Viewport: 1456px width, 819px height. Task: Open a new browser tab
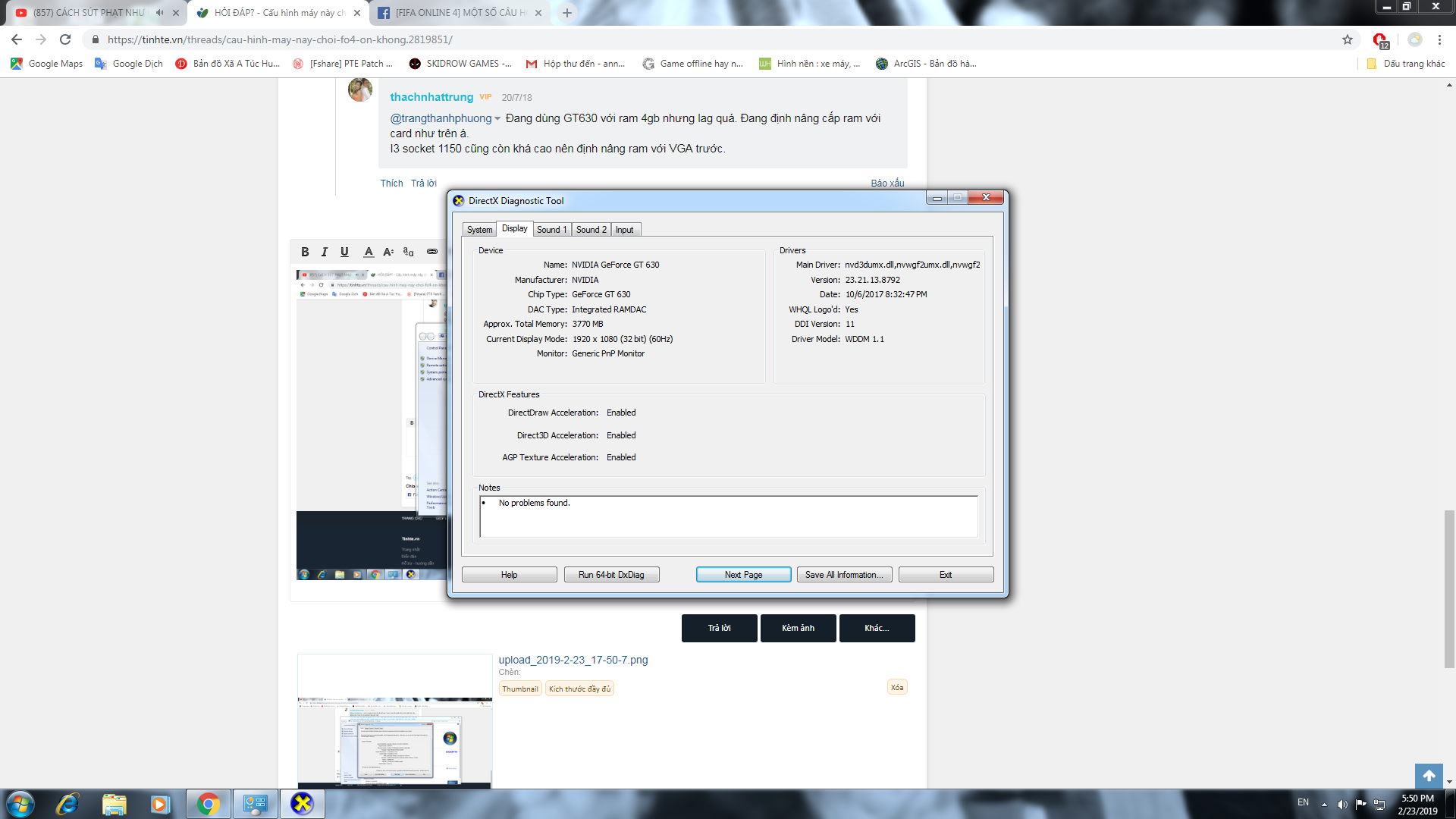tap(567, 13)
